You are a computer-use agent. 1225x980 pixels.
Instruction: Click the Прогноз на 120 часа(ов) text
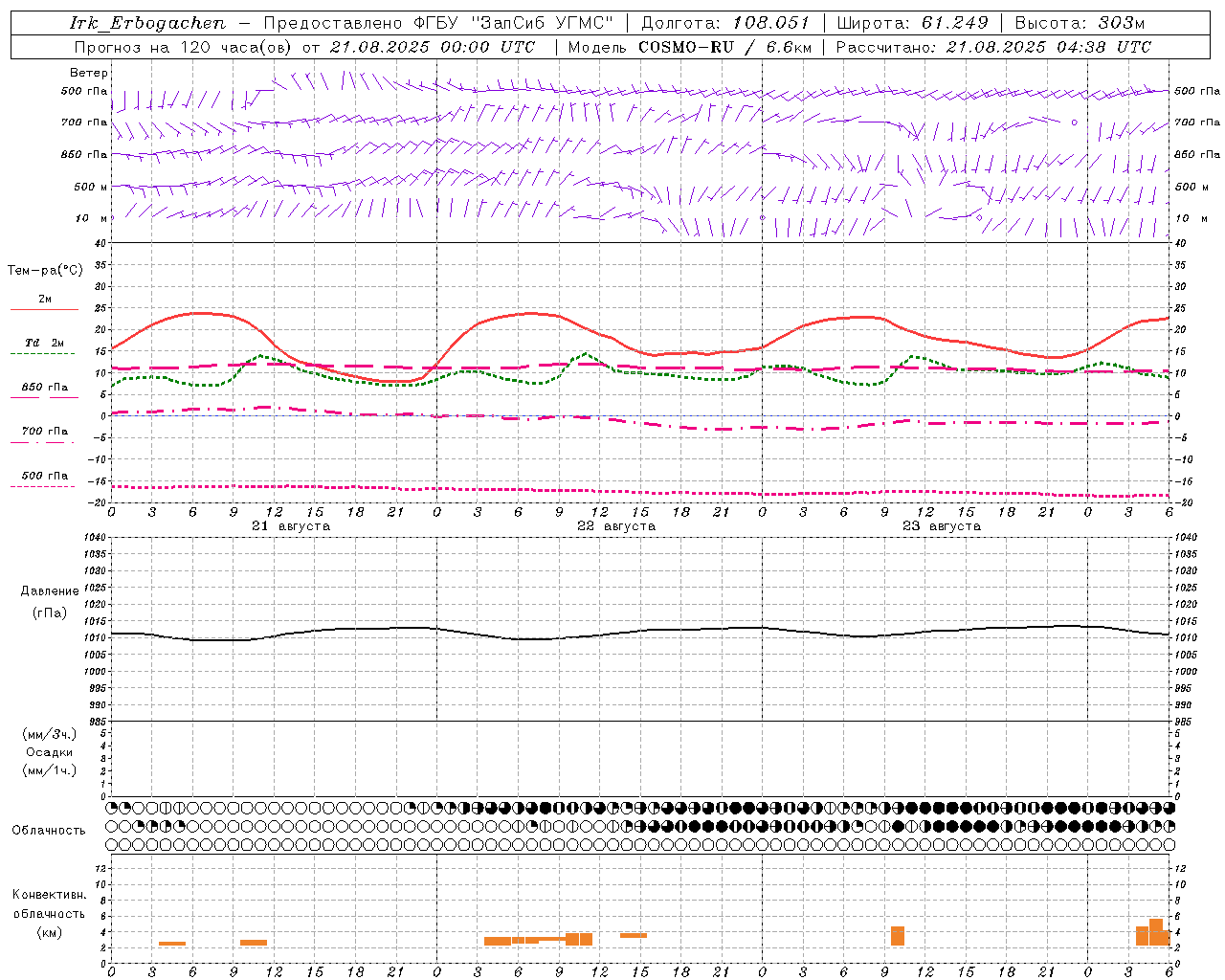184,47
